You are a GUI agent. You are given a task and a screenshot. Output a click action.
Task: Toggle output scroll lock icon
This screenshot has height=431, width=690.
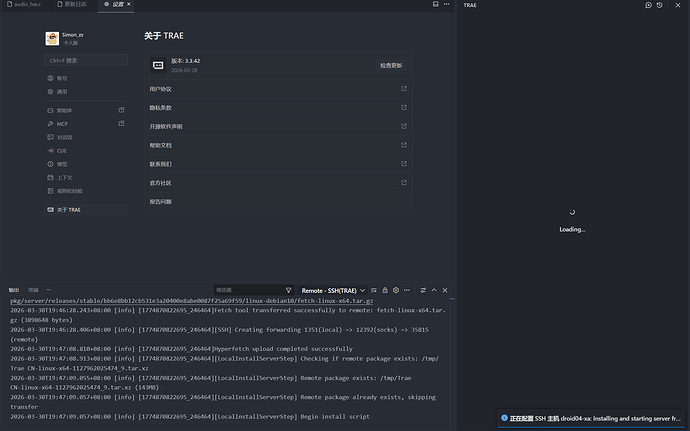click(x=385, y=290)
